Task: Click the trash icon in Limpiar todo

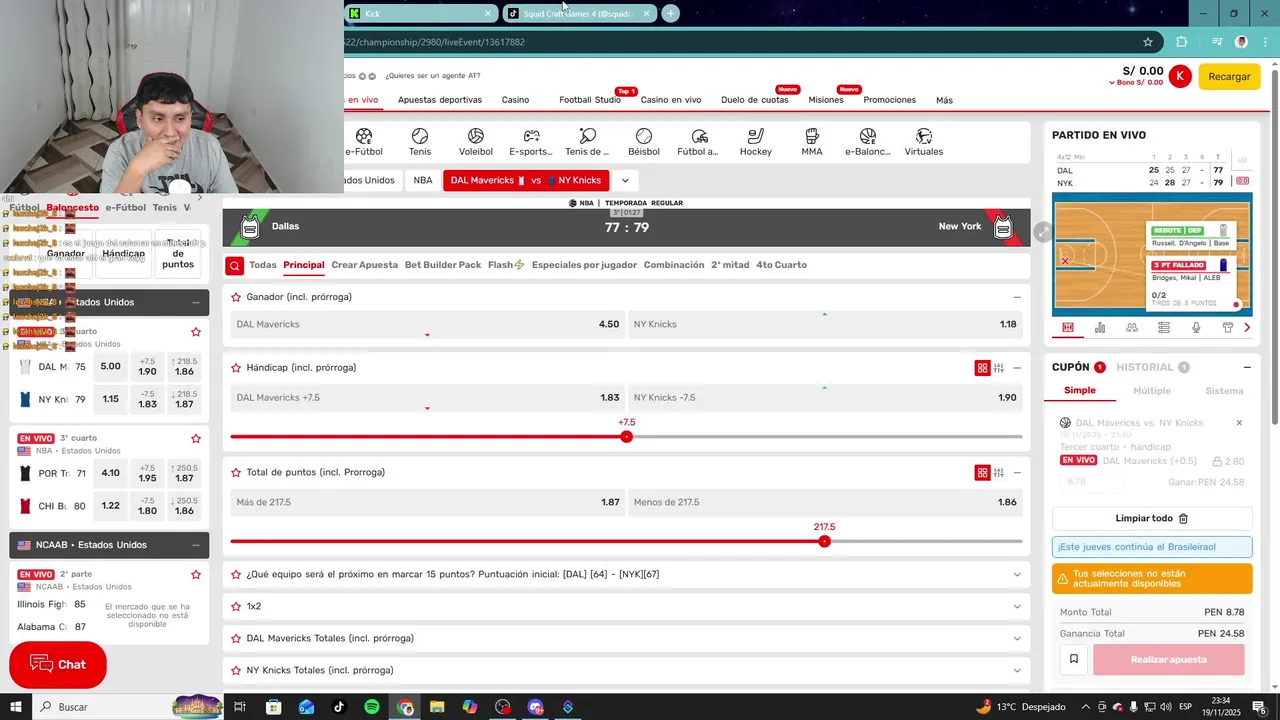Action: 1184,518
